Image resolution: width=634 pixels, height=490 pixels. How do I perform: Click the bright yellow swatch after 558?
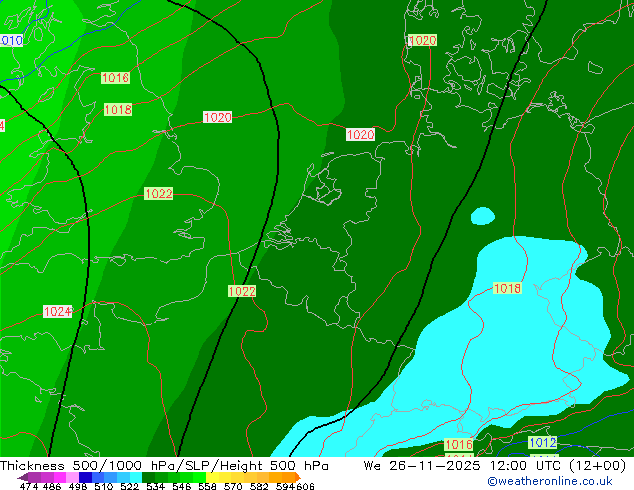[212, 477]
